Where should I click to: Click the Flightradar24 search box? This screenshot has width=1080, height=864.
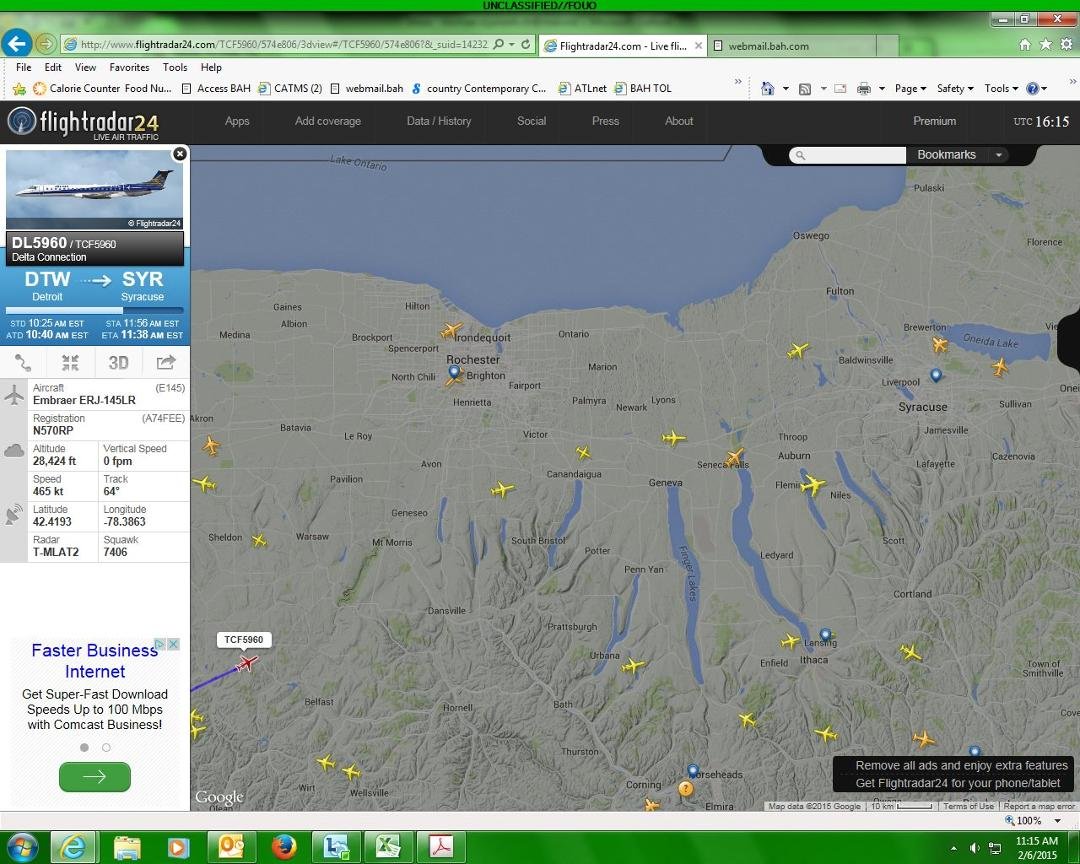tap(847, 155)
